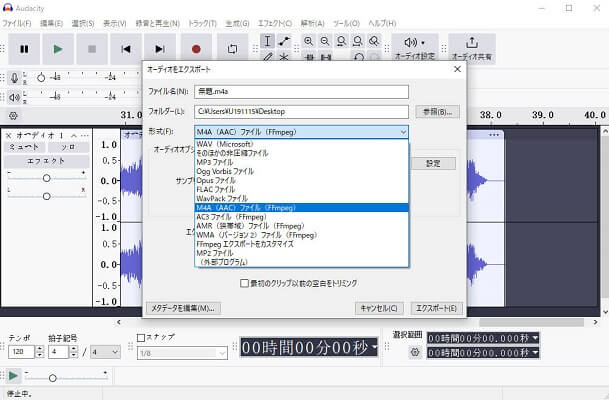Click the フォルダー path input field
Image resolution: width=609 pixels, height=400 pixels.
(x=301, y=112)
